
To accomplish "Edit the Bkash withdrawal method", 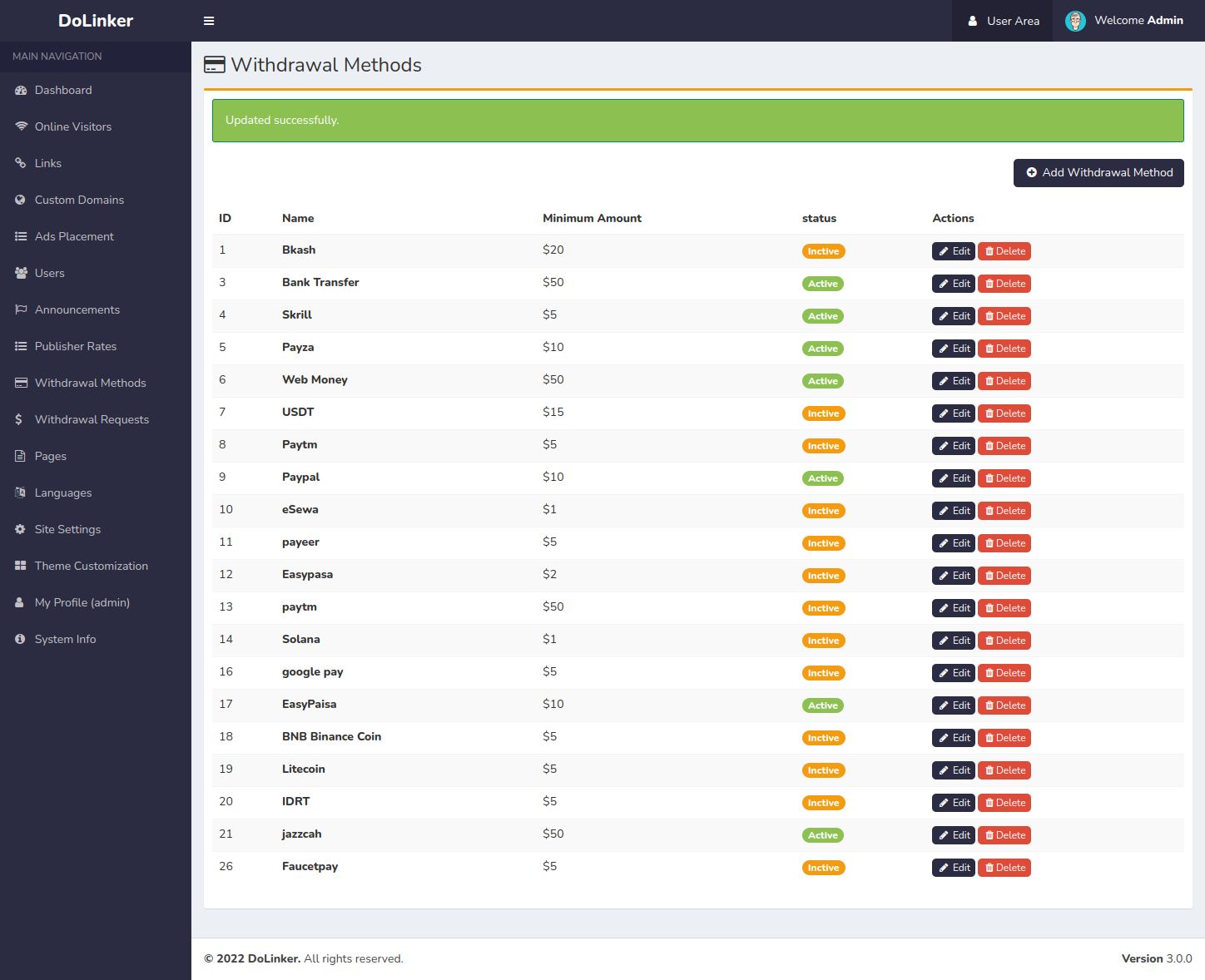I will [x=953, y=251].
